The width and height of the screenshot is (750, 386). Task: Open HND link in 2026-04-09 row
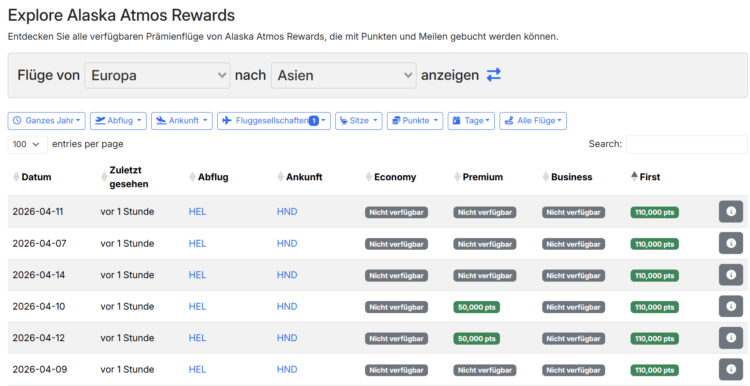(x=287, y=370)
